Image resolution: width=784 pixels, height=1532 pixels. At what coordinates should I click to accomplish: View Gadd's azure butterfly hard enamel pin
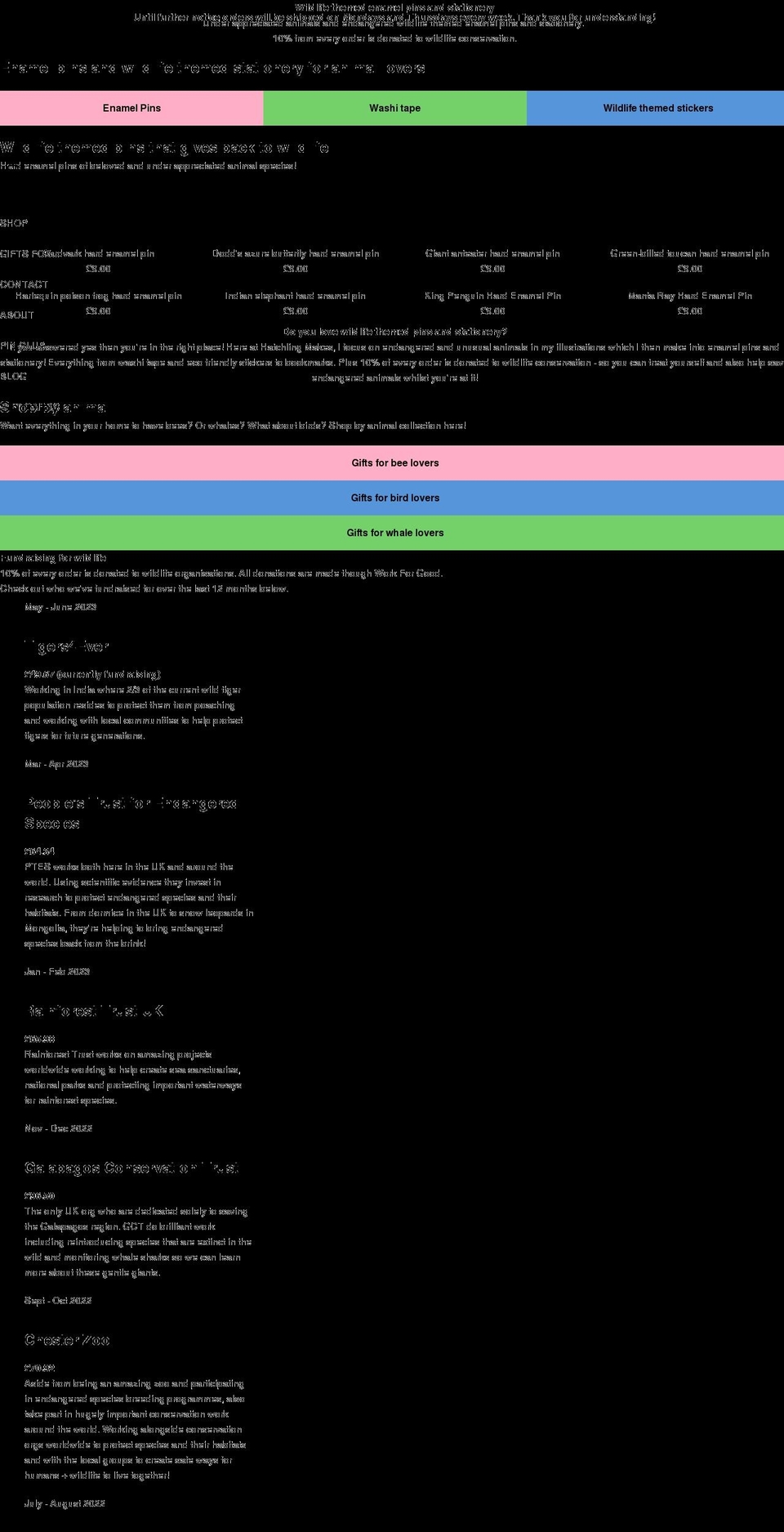[296, 253]
